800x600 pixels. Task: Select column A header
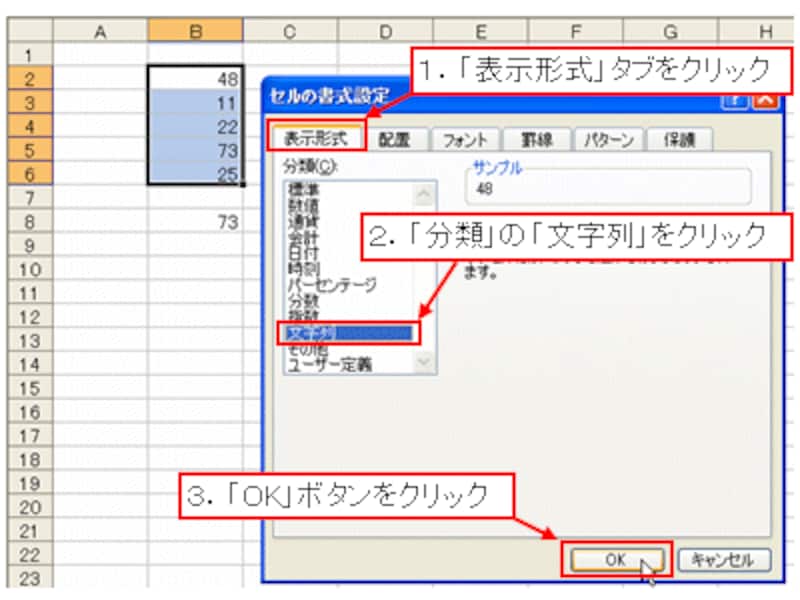point(101,31)
